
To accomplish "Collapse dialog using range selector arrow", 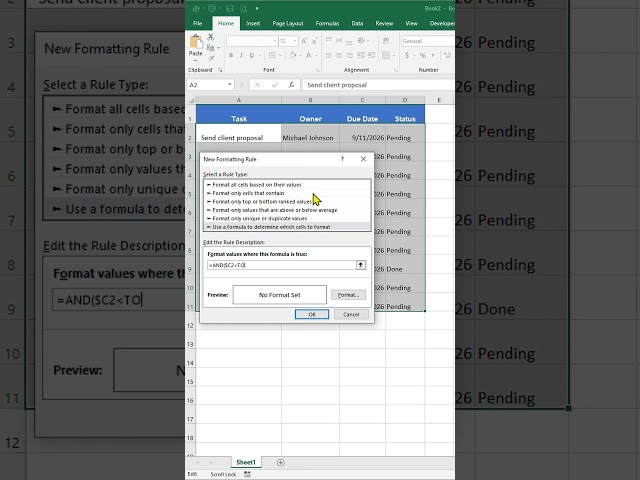I will click(360, 265).
